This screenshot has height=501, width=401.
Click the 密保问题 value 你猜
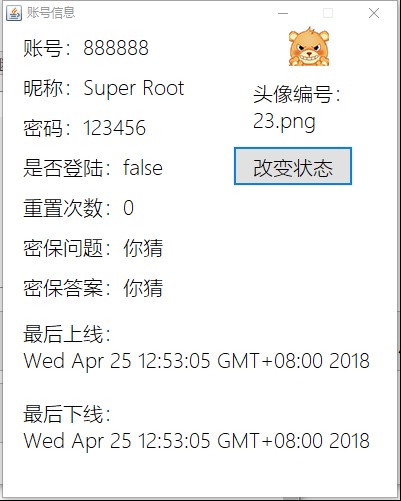pyautogui.click(x=143, y=248)
